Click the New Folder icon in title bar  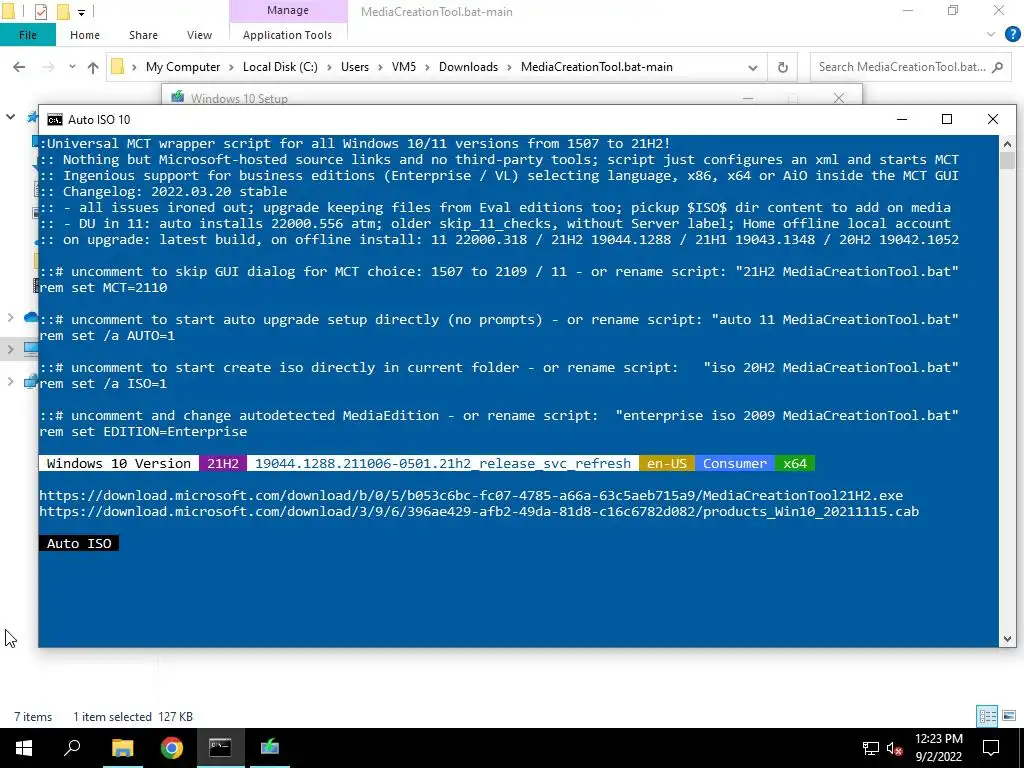[63, 11]
